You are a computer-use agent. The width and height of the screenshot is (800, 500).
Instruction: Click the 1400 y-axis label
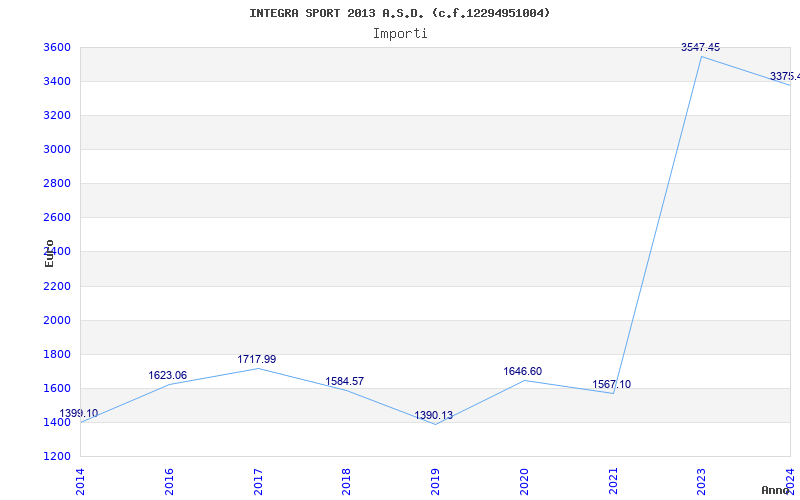tap(57, 422)
